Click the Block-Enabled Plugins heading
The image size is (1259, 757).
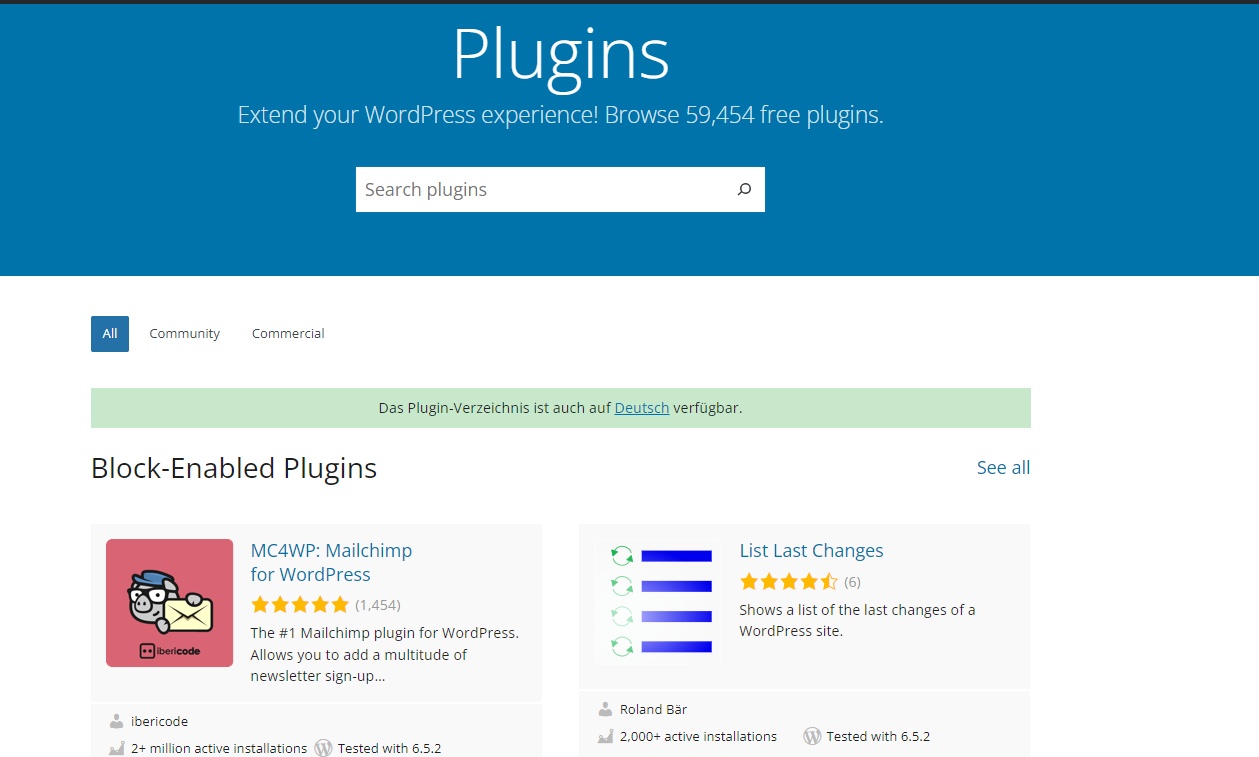pyautogui.click(x=234, y=468)
